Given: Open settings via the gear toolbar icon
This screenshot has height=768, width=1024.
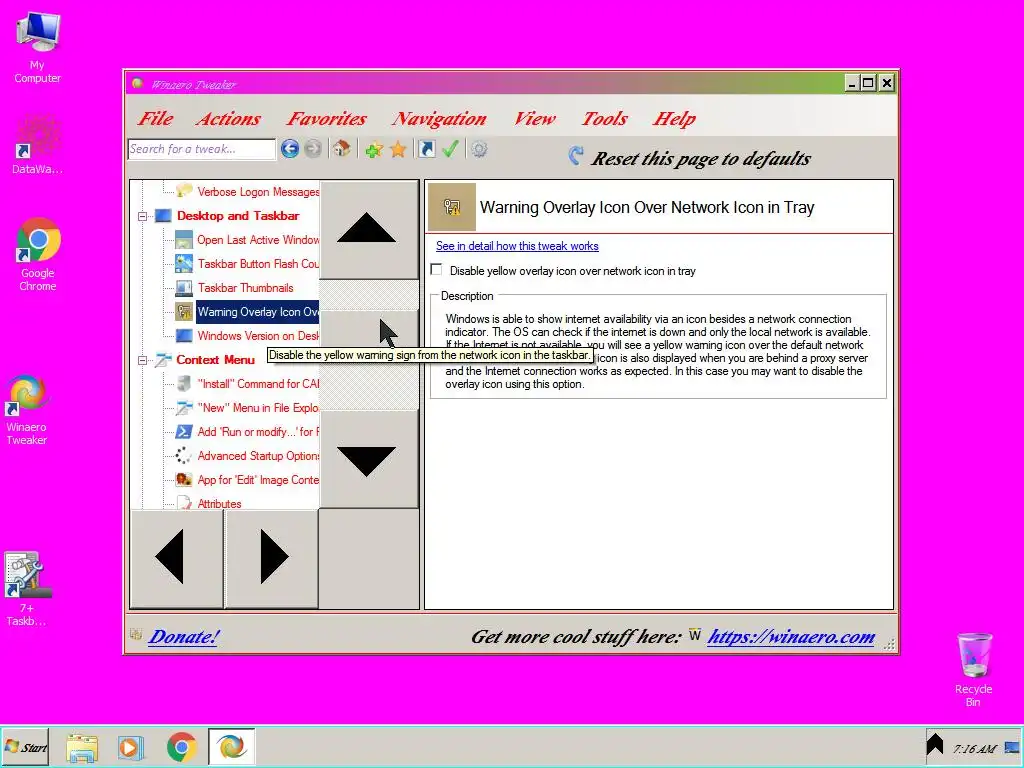Looking at the screenshot, I should pyautogui.click(x=479, y=150).
